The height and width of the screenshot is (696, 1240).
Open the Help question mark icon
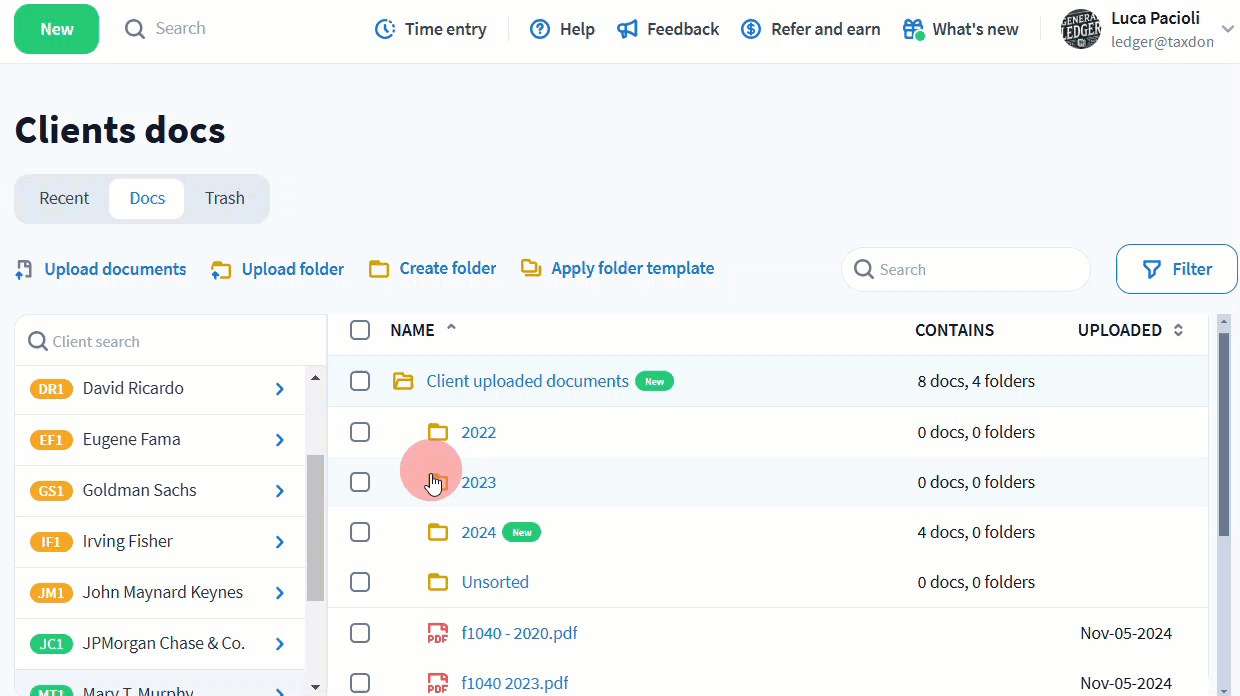(540, 29)
